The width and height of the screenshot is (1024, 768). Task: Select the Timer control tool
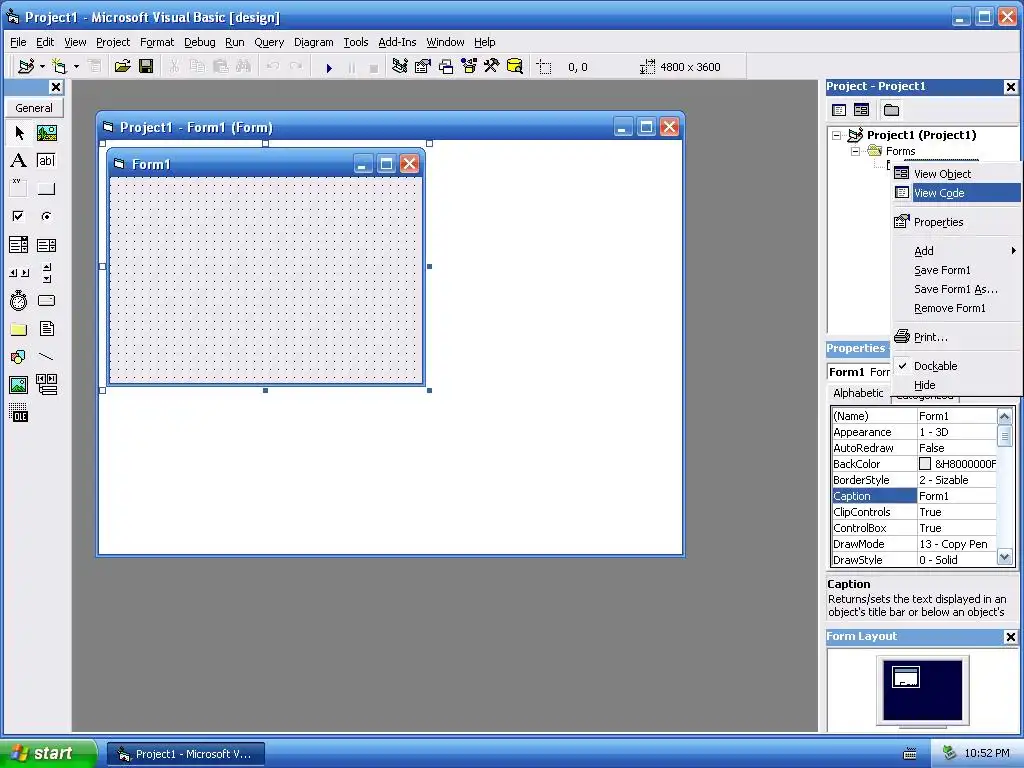(19, 300)
